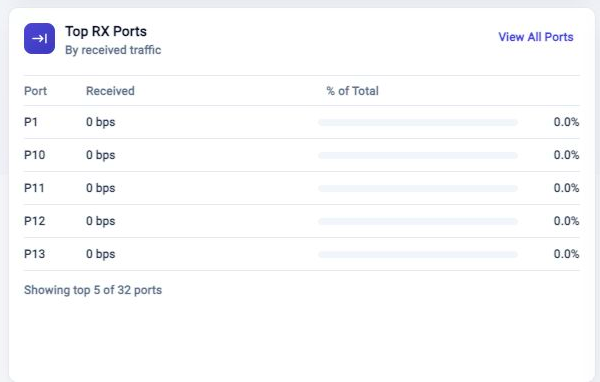600x382 pixels.
Task: Click 'Showing top 5 of 32 ports' text
Action: 93,290
